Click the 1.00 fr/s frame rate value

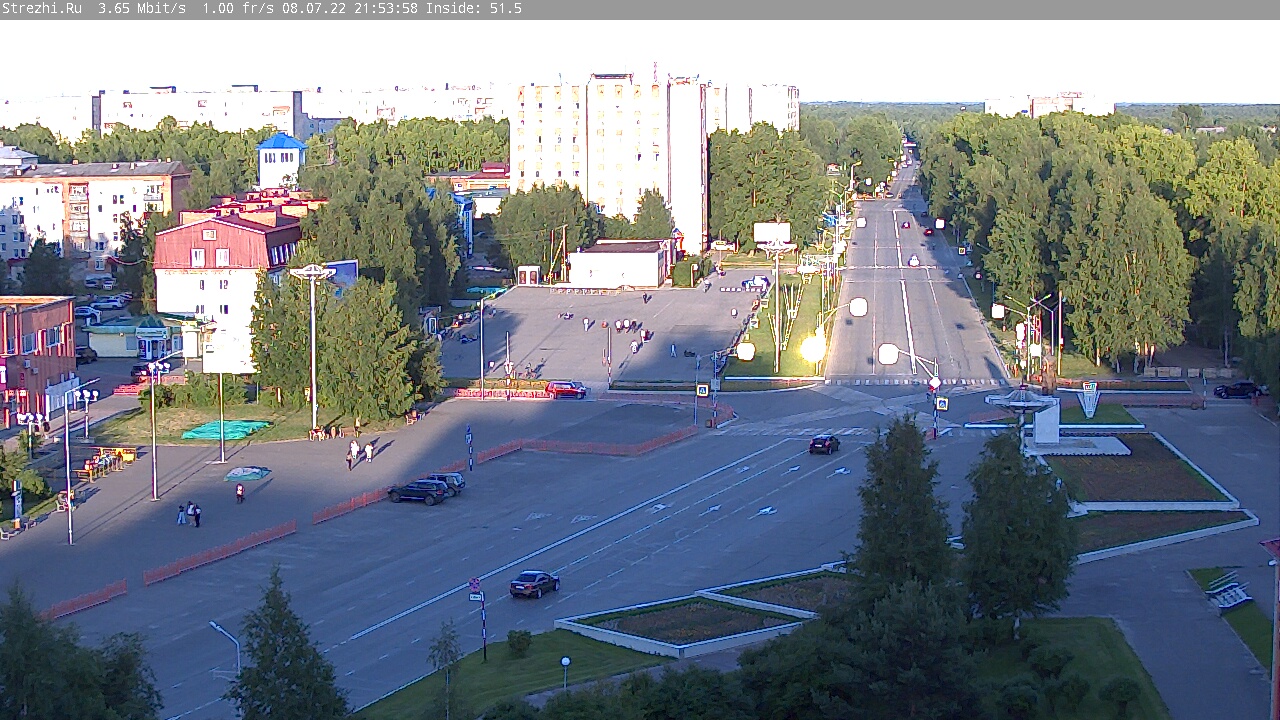tap(238, 8)
